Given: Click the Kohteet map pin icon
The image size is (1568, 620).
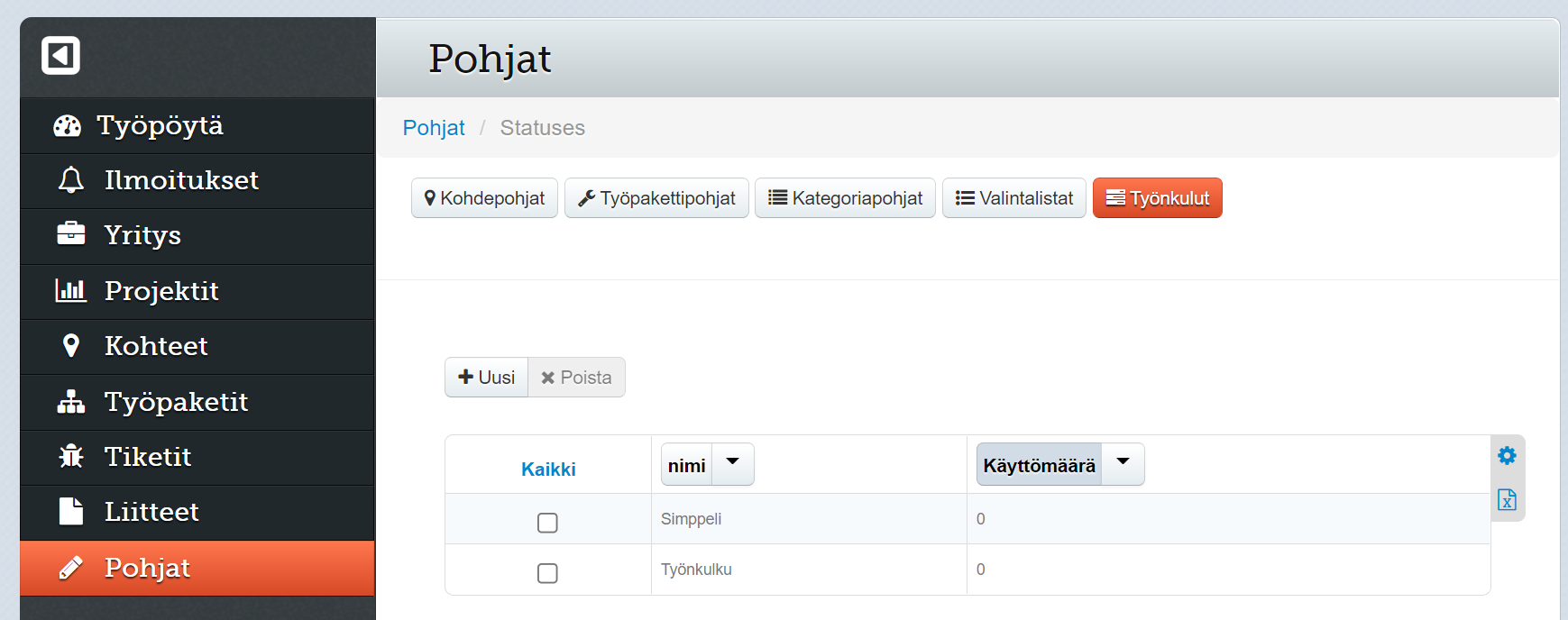Looking at the screenshot, I should [71, 345].
